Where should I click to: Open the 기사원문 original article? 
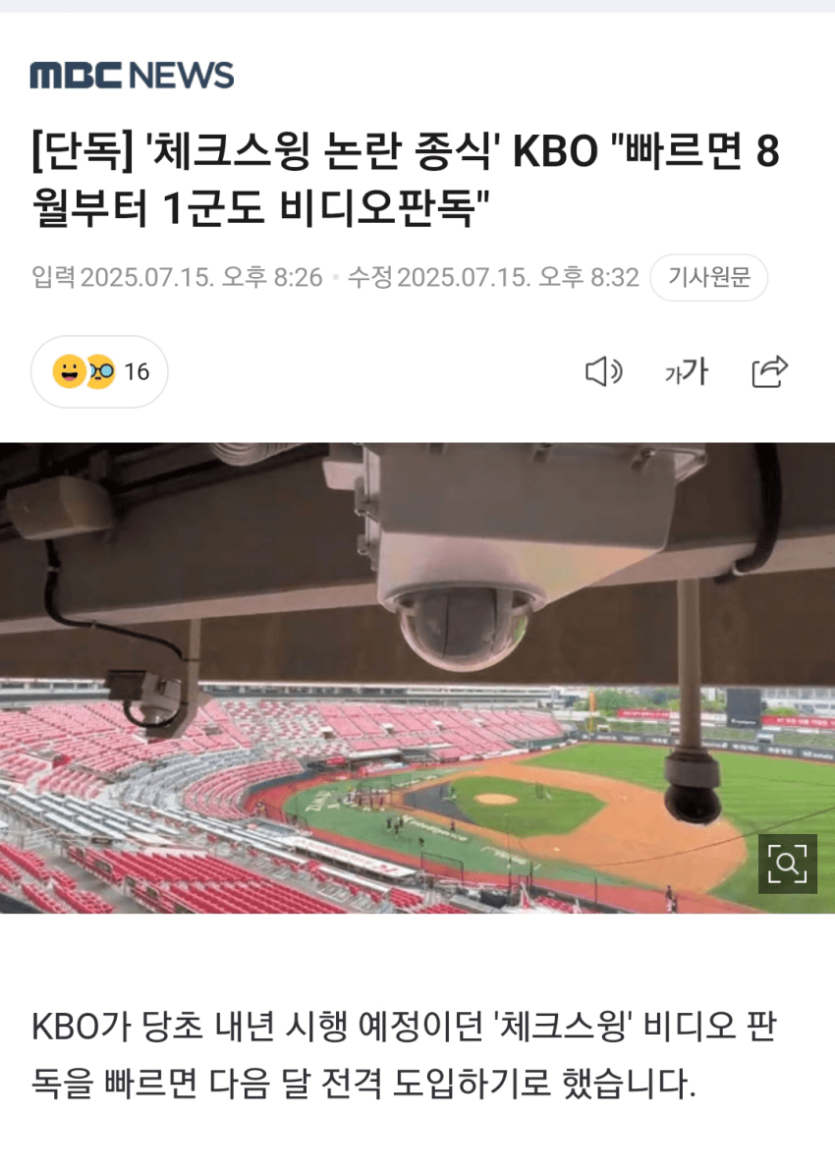[709, 278]
